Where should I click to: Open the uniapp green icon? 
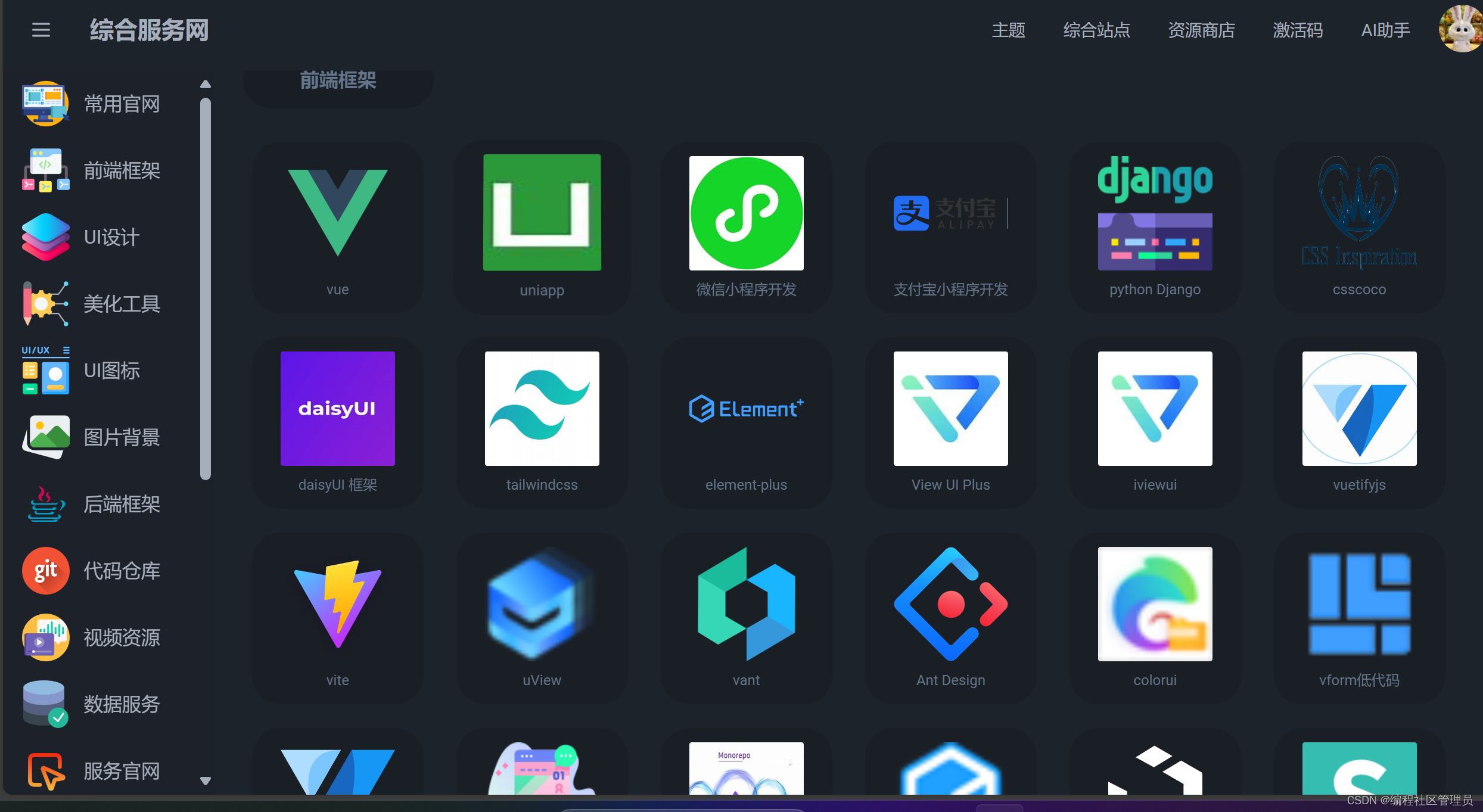(x=542, y=213)
